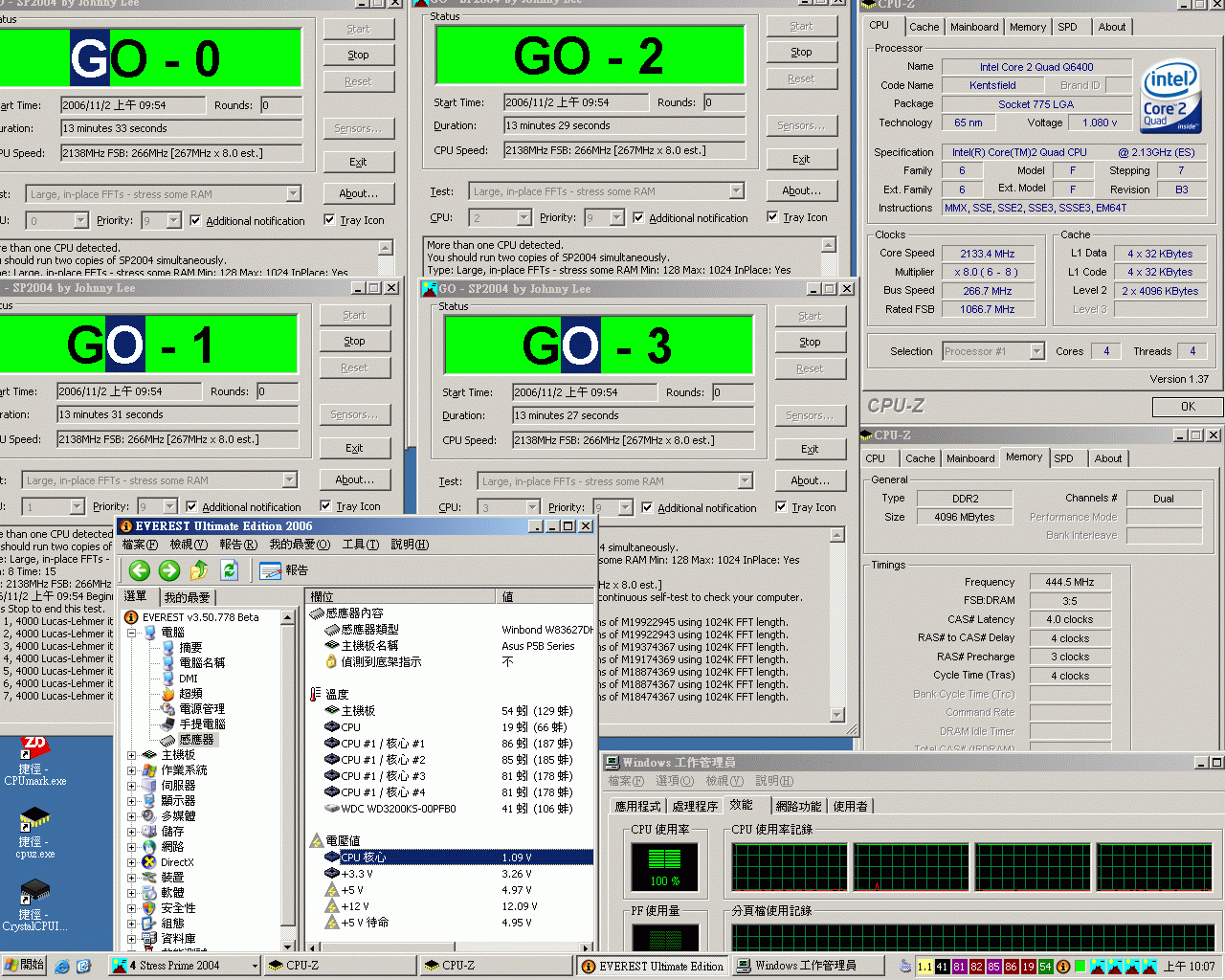1225x980 pixels.
Task: Click the green Forward arrow in EVEREST toolbar
Action: pyautogui.click(x=169, y=570)
